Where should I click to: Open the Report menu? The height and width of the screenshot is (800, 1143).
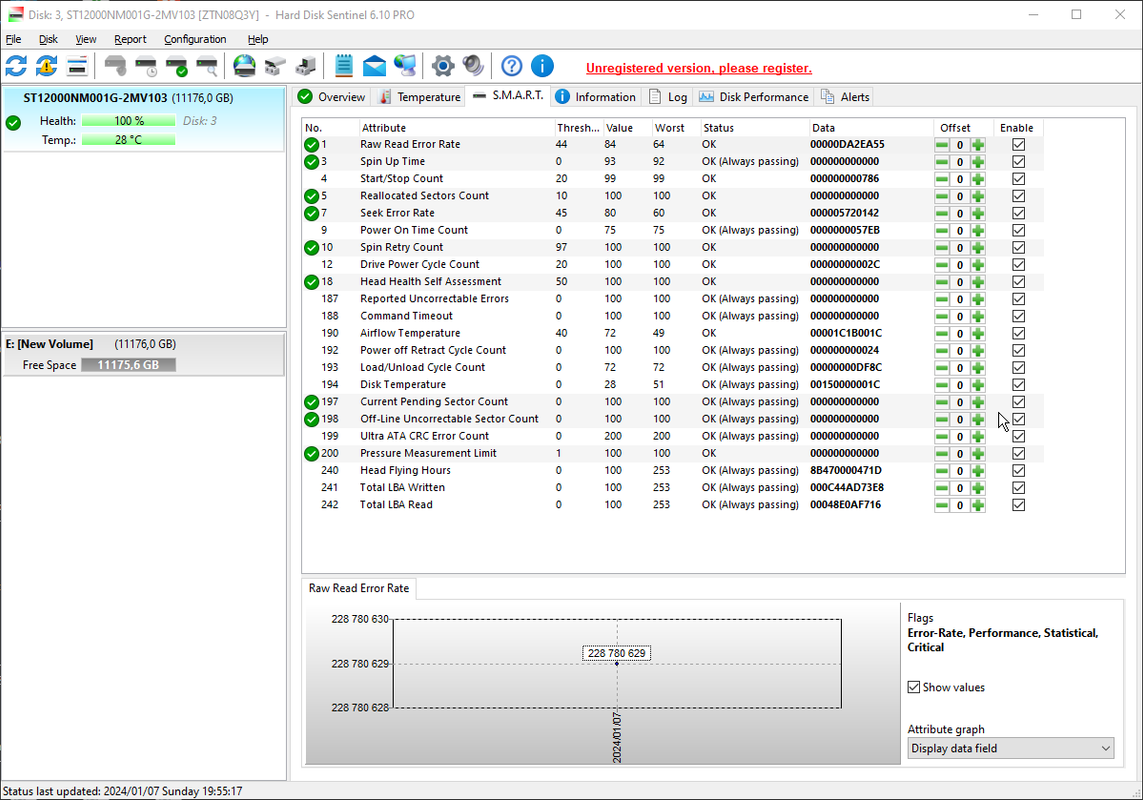[130, 39]
